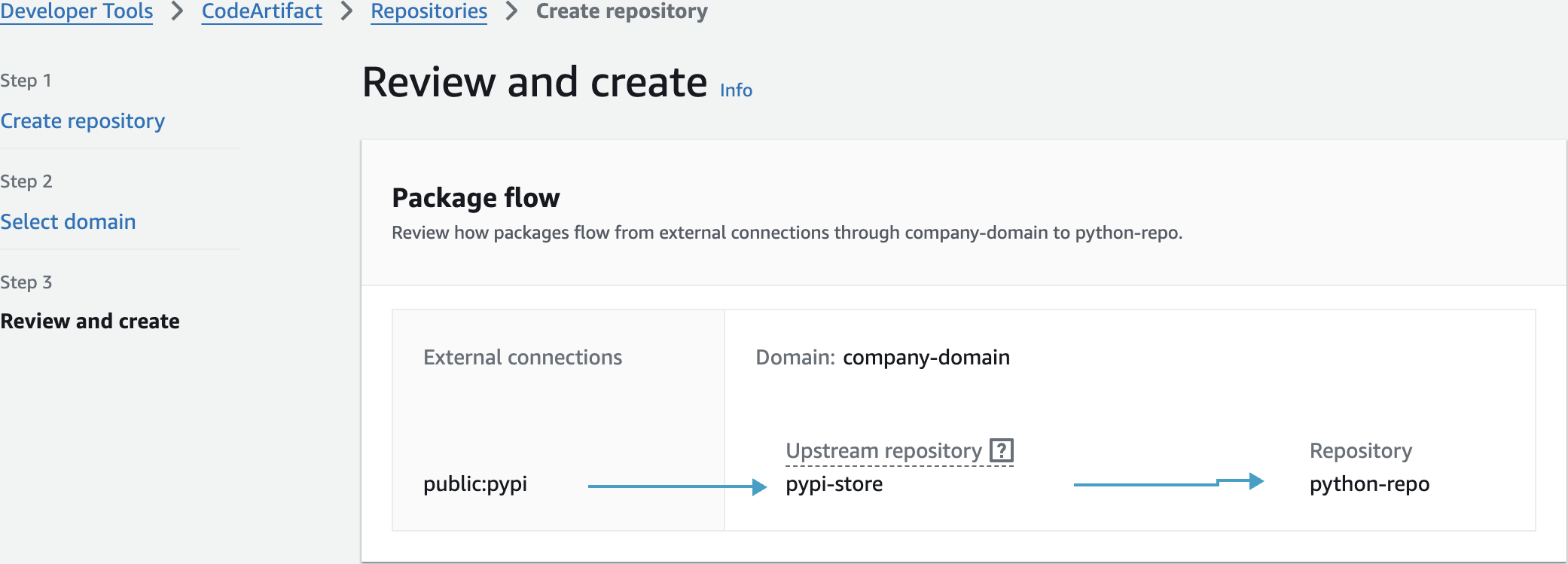Click the Step 2 label
Screen dimensions: 1568x564
tap(26, 181)
